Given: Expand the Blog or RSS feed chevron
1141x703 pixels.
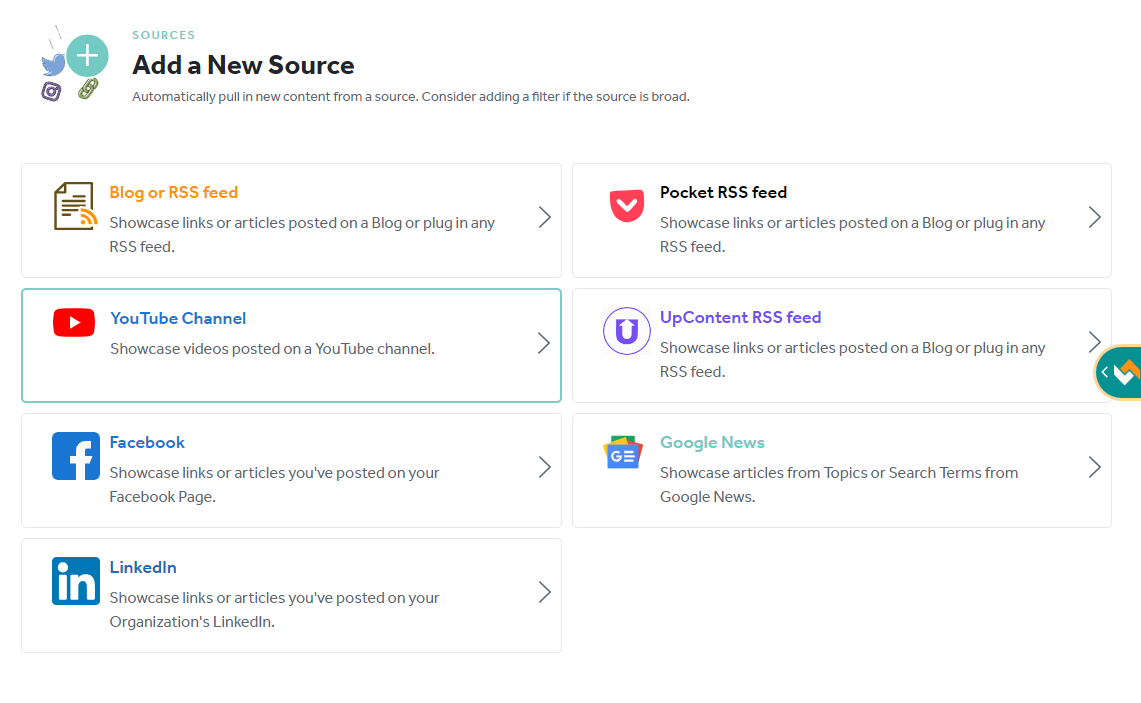Looking at the screenshot, I should 544,217.
